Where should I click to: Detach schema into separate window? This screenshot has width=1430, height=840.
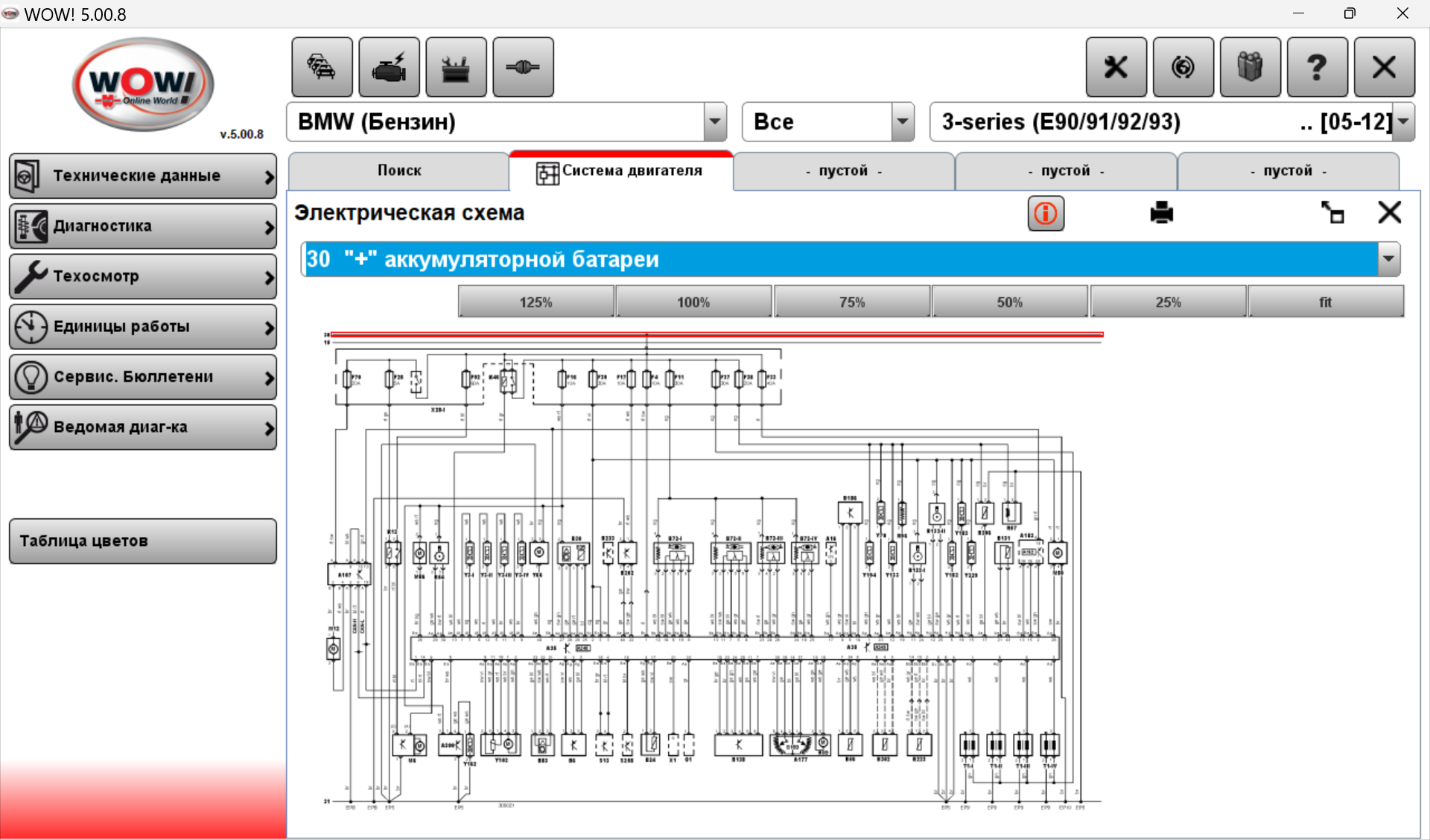pos(1332,214)
